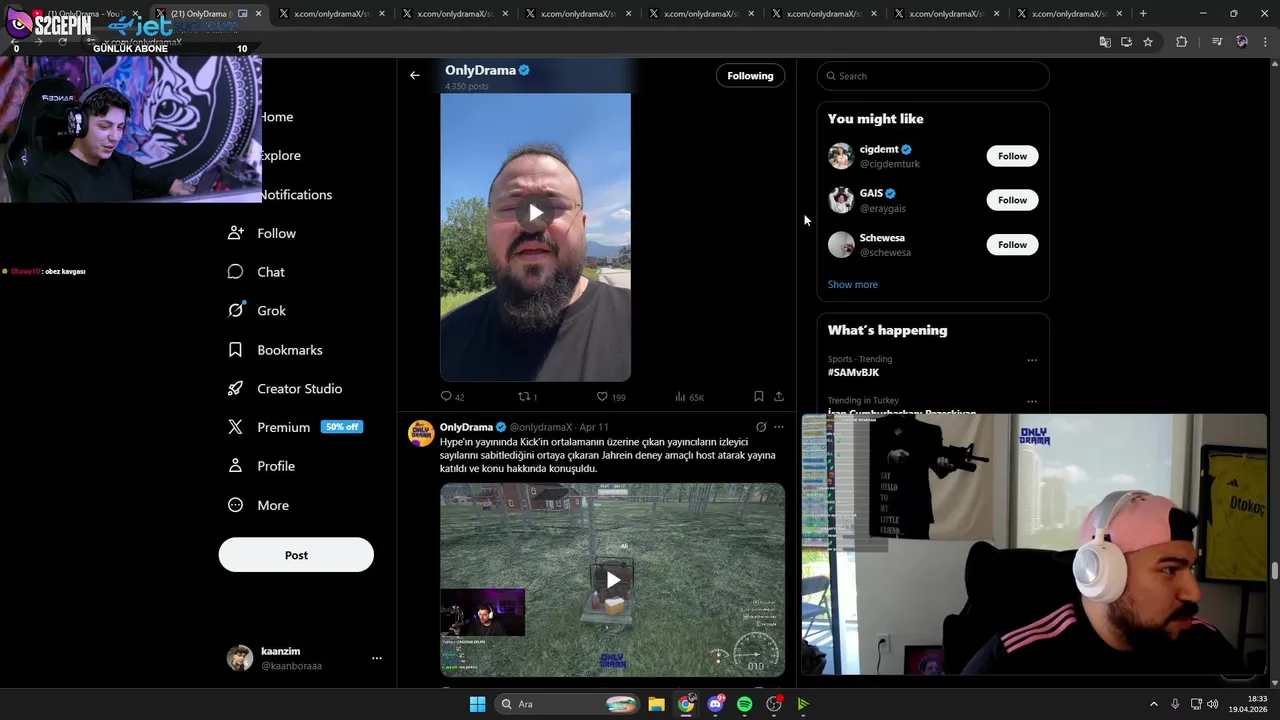Screen dimensions: 1280x720
Task: Go back using the arrow beside OnlyDrama
Action: [x=414, y=75]
